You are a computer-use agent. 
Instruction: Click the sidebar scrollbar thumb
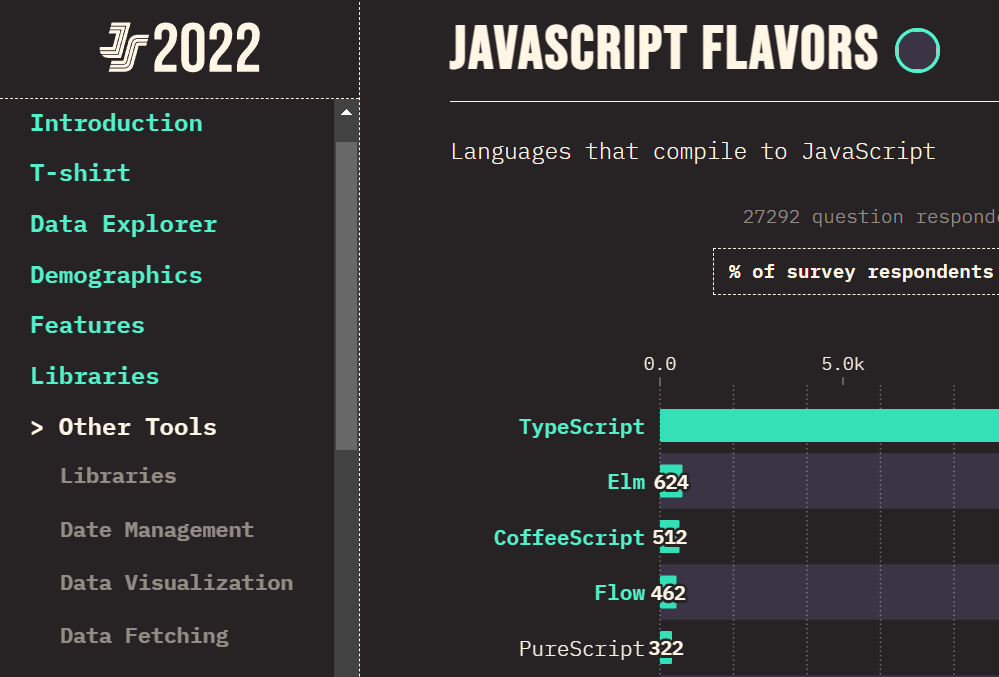346,296
